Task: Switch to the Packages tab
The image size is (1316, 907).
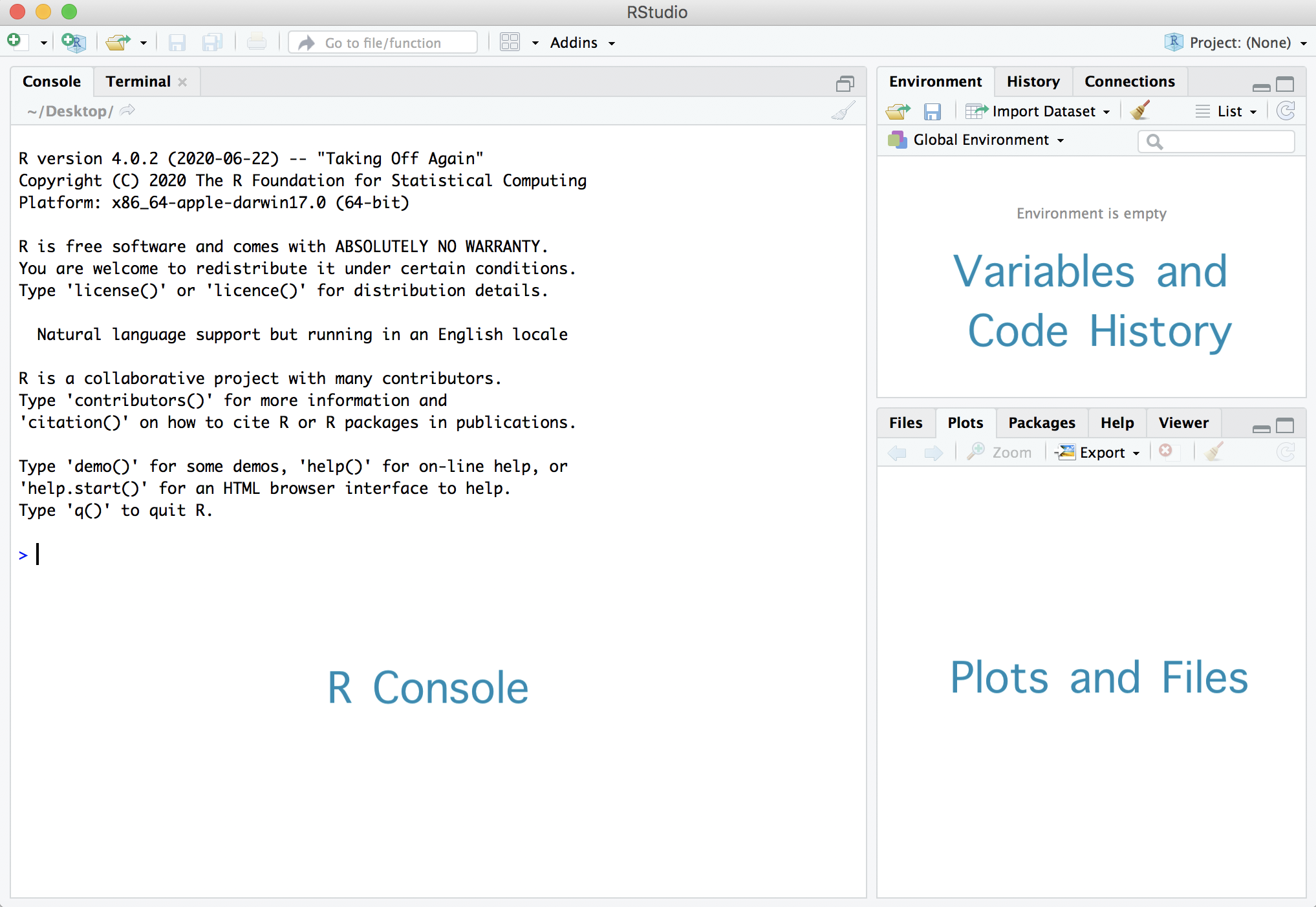Action: pos(1041,423)
